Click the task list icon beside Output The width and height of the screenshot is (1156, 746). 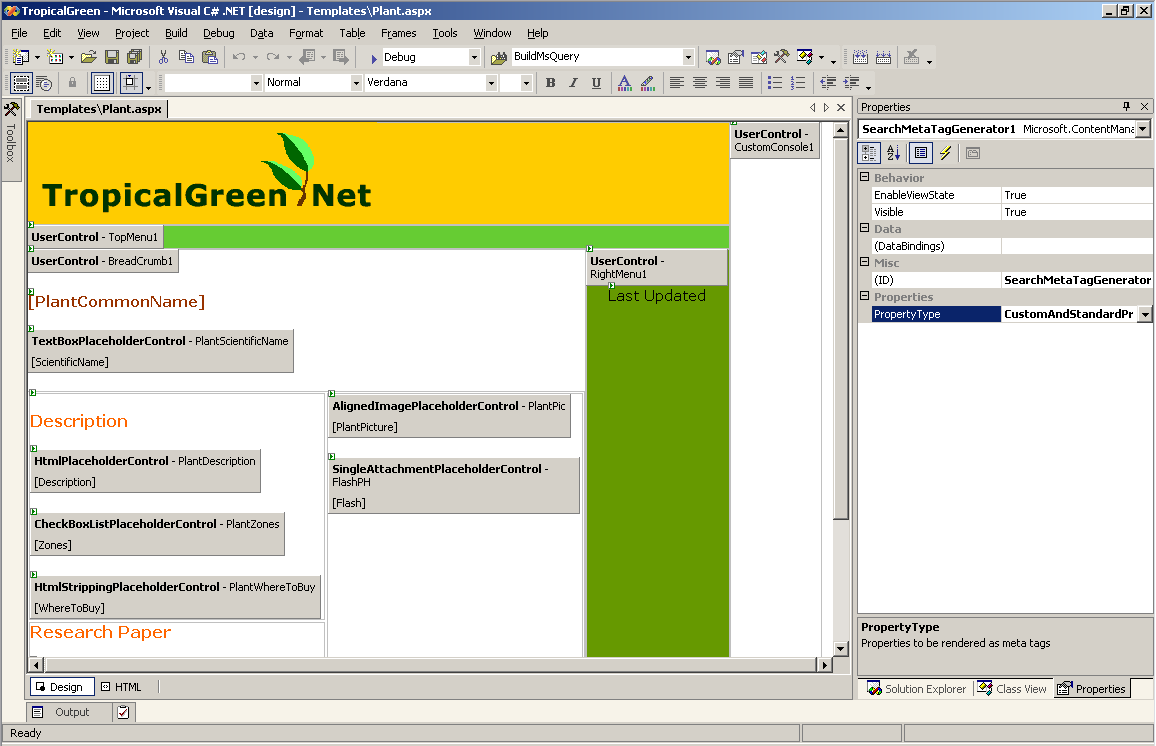[x=123, y=712]
